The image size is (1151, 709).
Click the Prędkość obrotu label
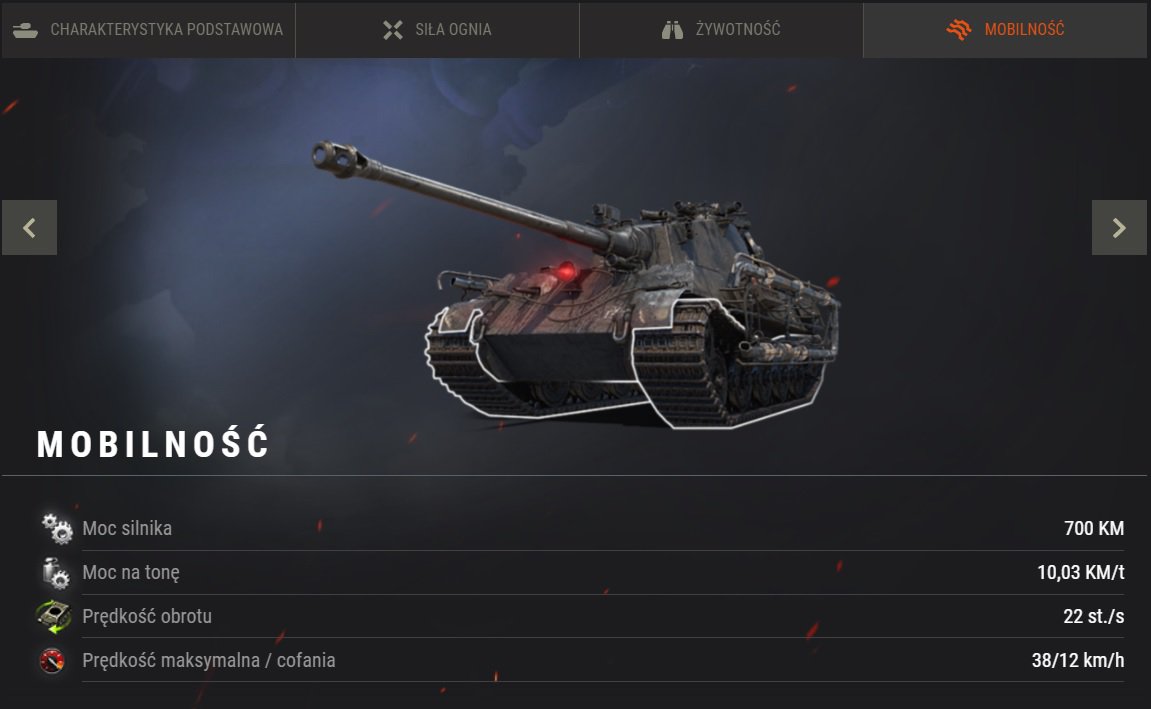point(147,617)
